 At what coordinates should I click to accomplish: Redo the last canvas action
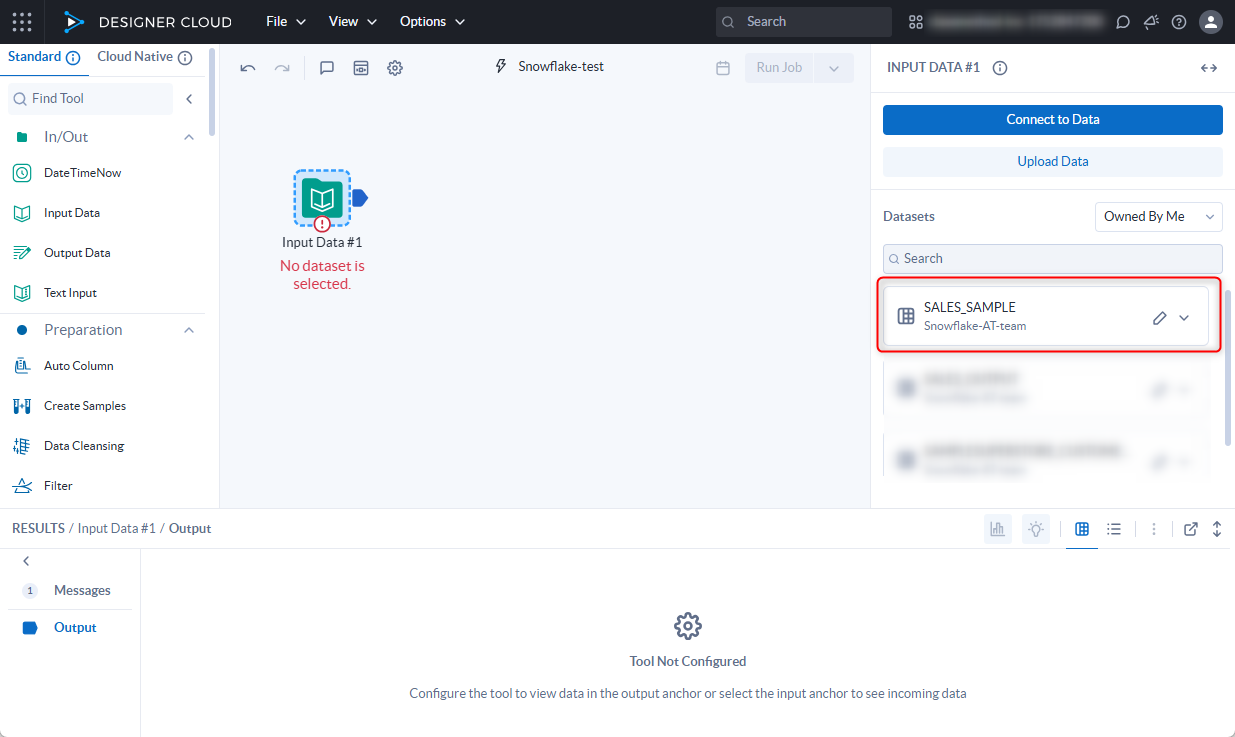click(x=282, y=68)
